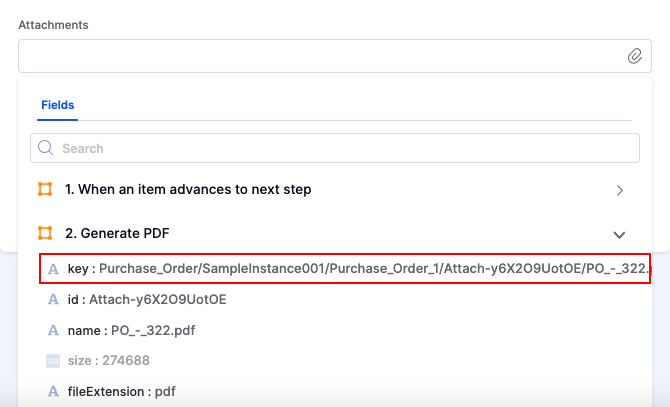Image resolution: width=670 pixels, height=407 pixels.
Task: Click the Search fields input box
Action: point(340,148)
